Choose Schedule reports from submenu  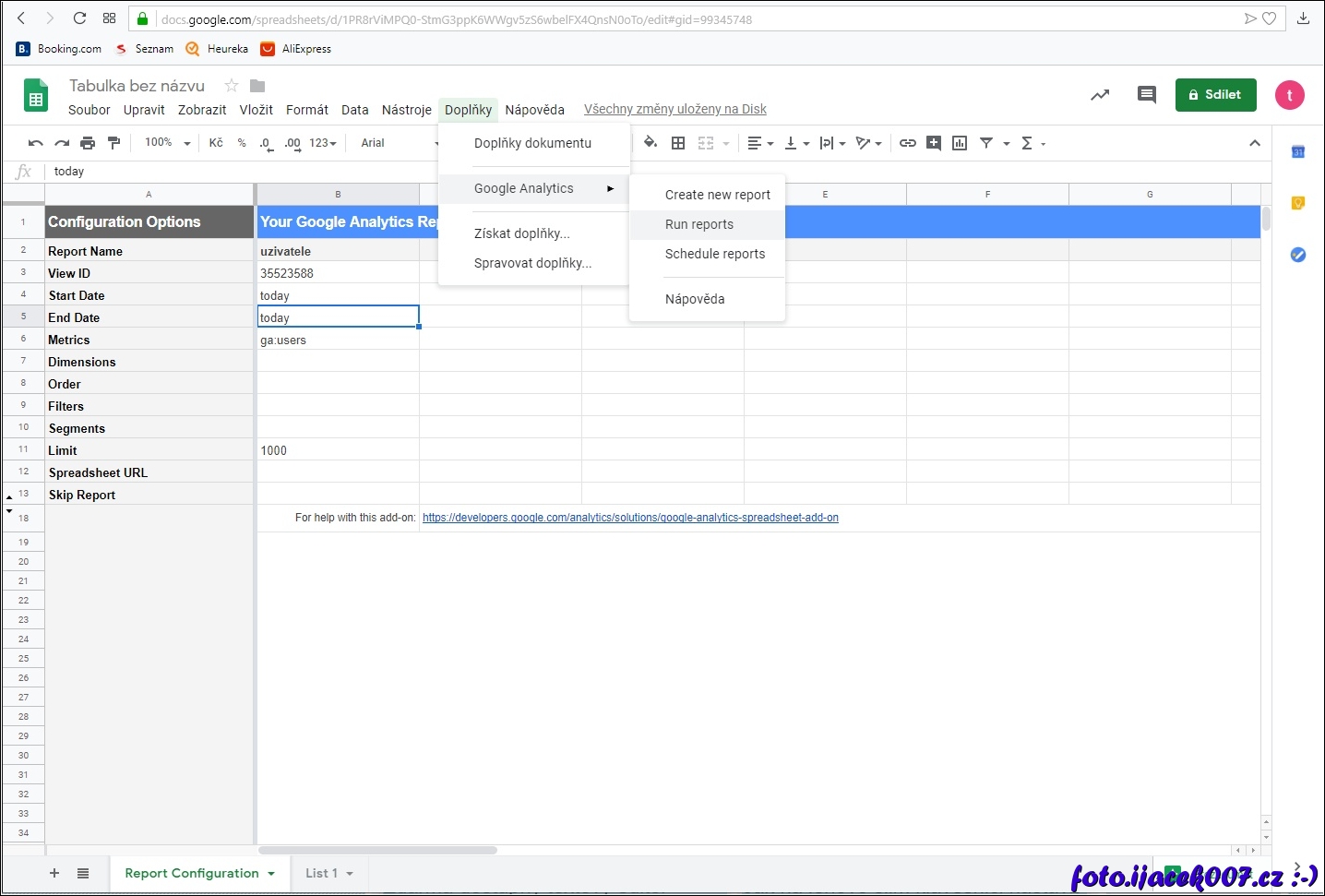pyautogui.click(x=715, y=254)
